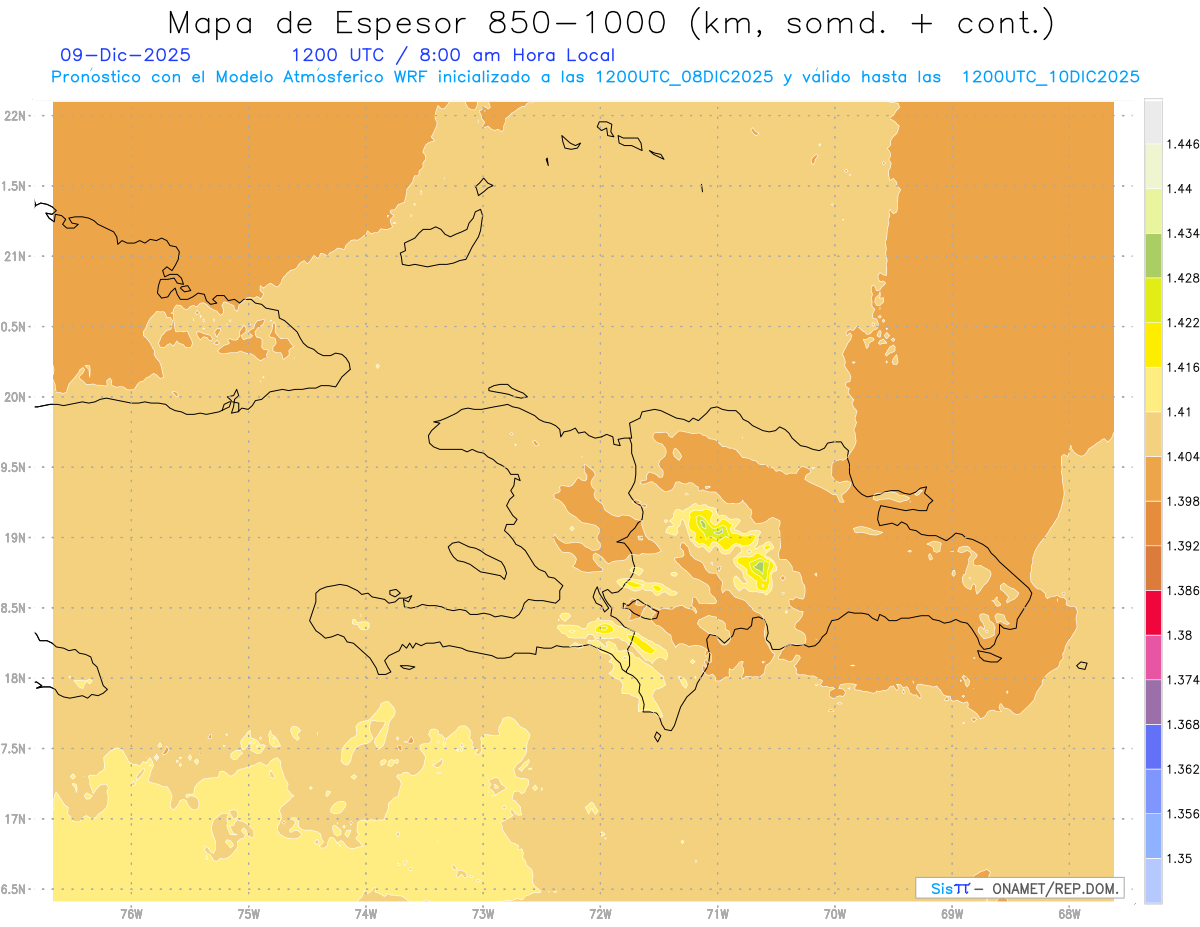Click the latitude label '18N'
This screenshot has height=927, width=1200.
pos(15,679)
